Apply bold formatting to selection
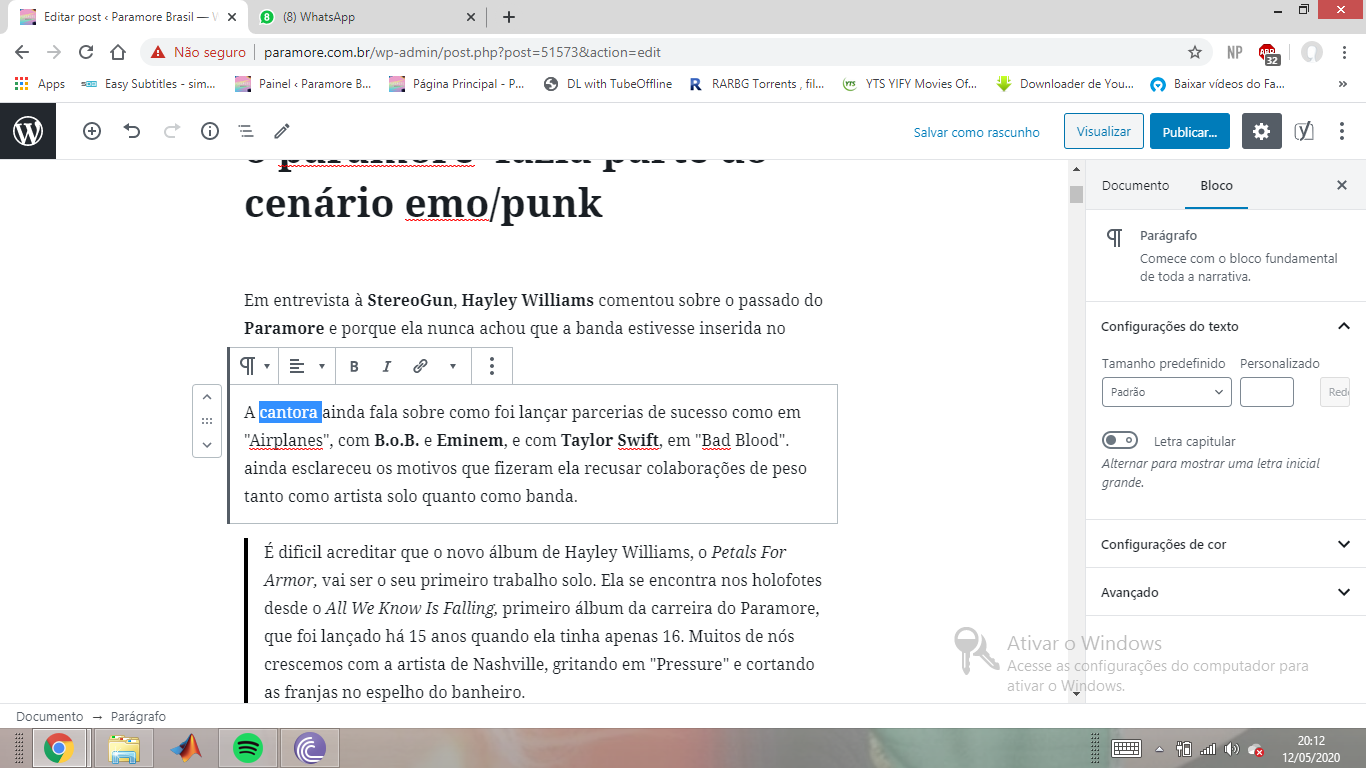This screenshot has width=1366, height=768. [354, 366]
